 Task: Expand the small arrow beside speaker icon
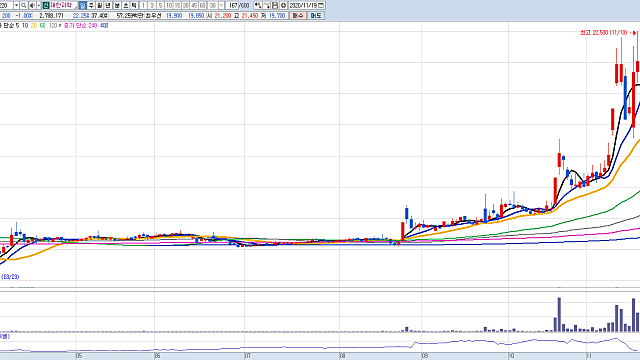pos(38,5)
